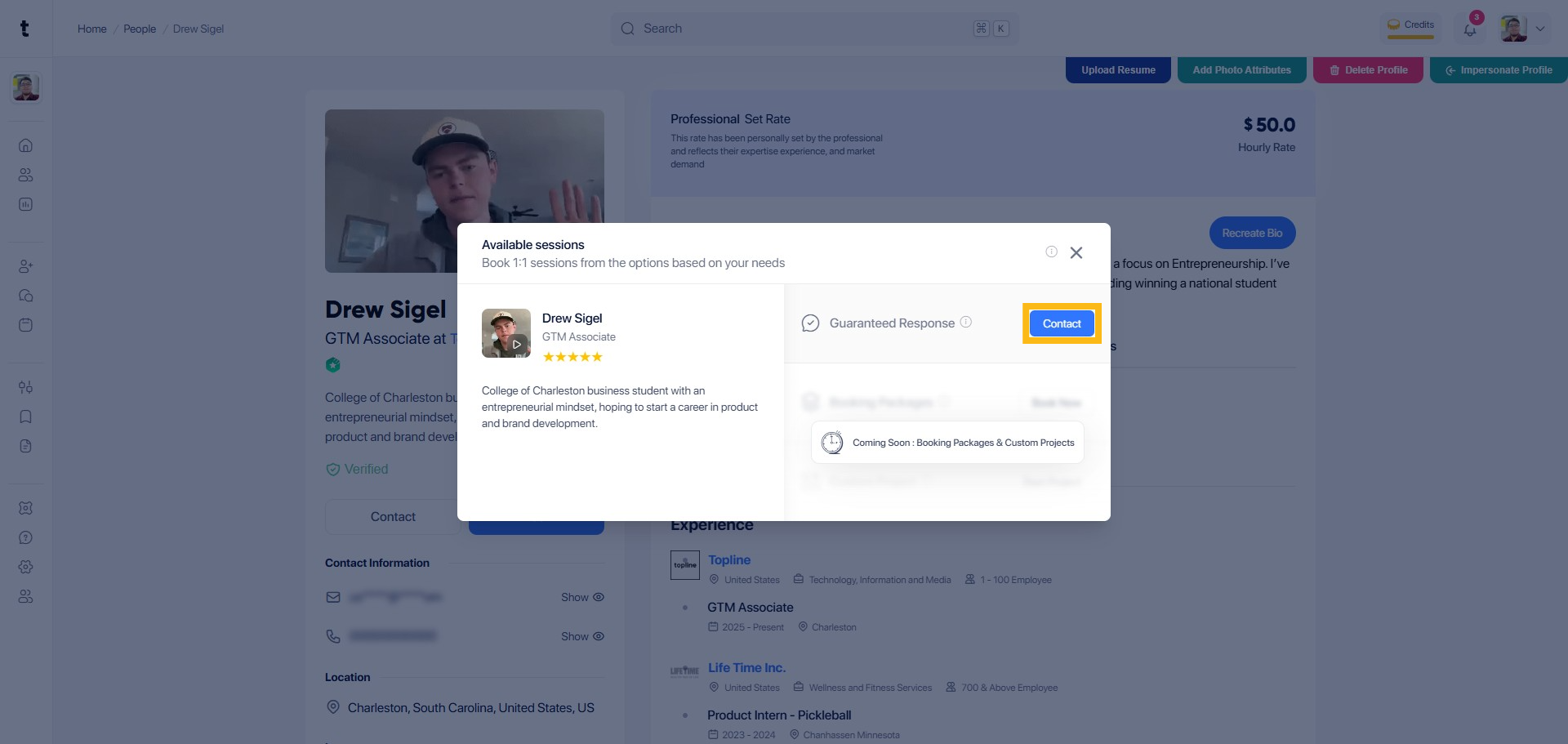This screenshot has height=744, width=1568.
Task: Click the "Verified" status label
Action: (366, 470)
